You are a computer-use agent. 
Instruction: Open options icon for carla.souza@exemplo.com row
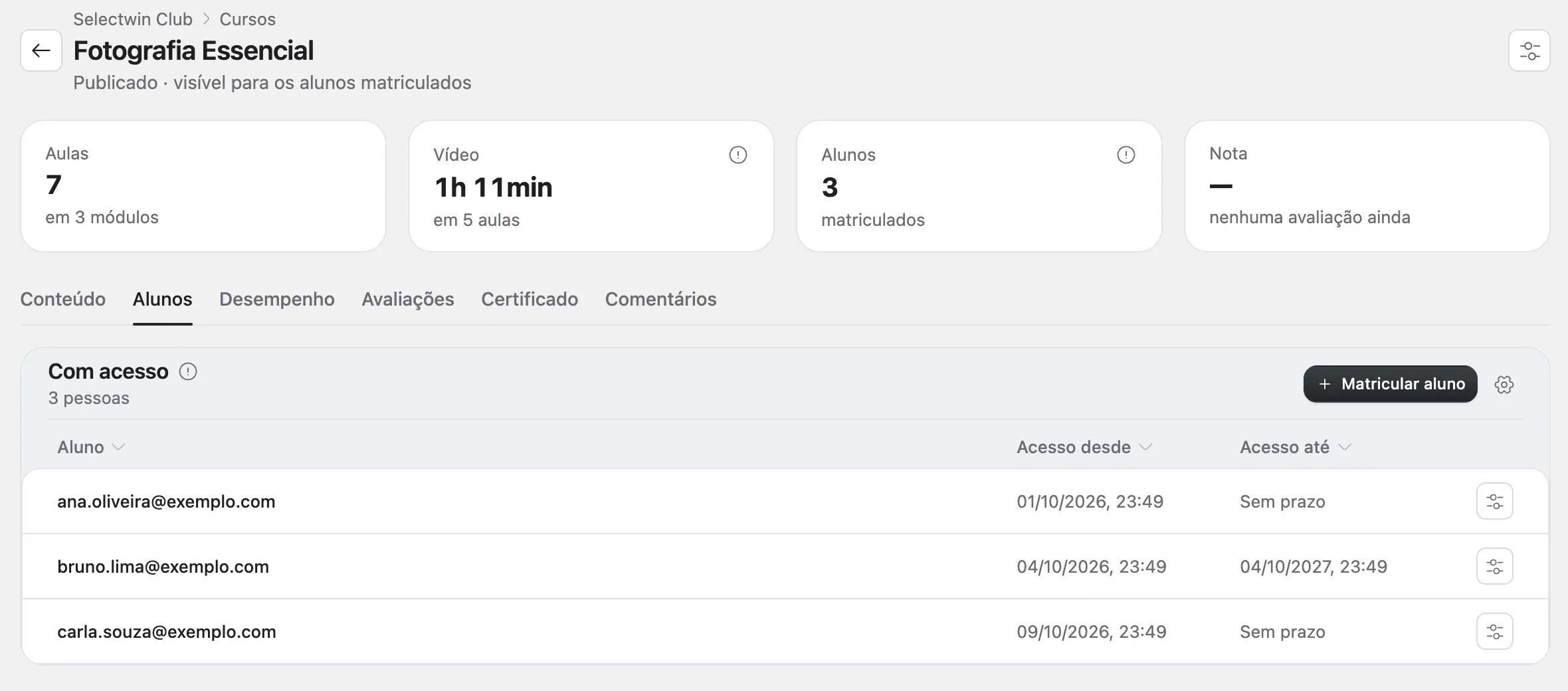(x=1494, y=631)
